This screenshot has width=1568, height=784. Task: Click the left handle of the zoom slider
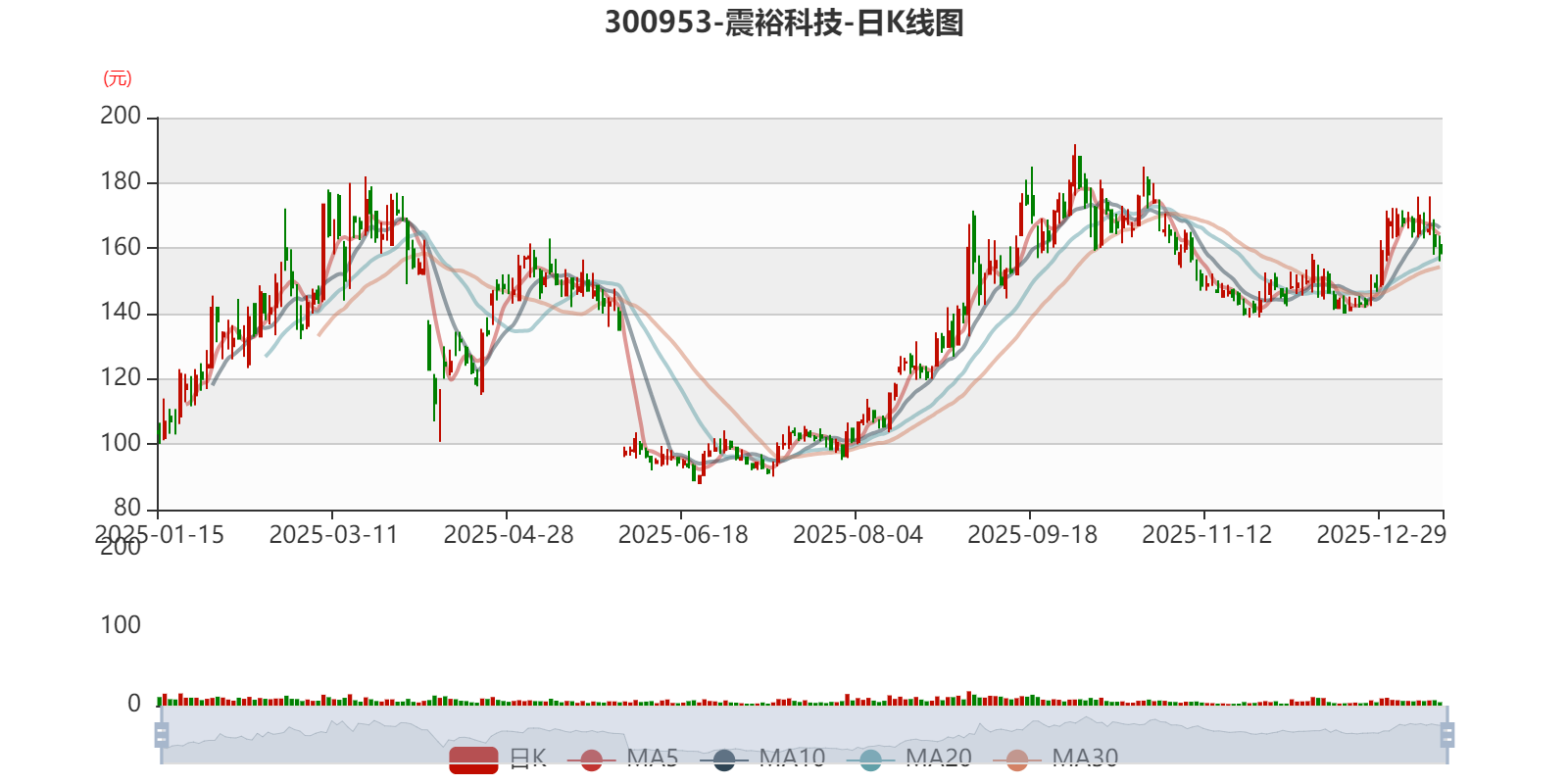pos(162,734)
